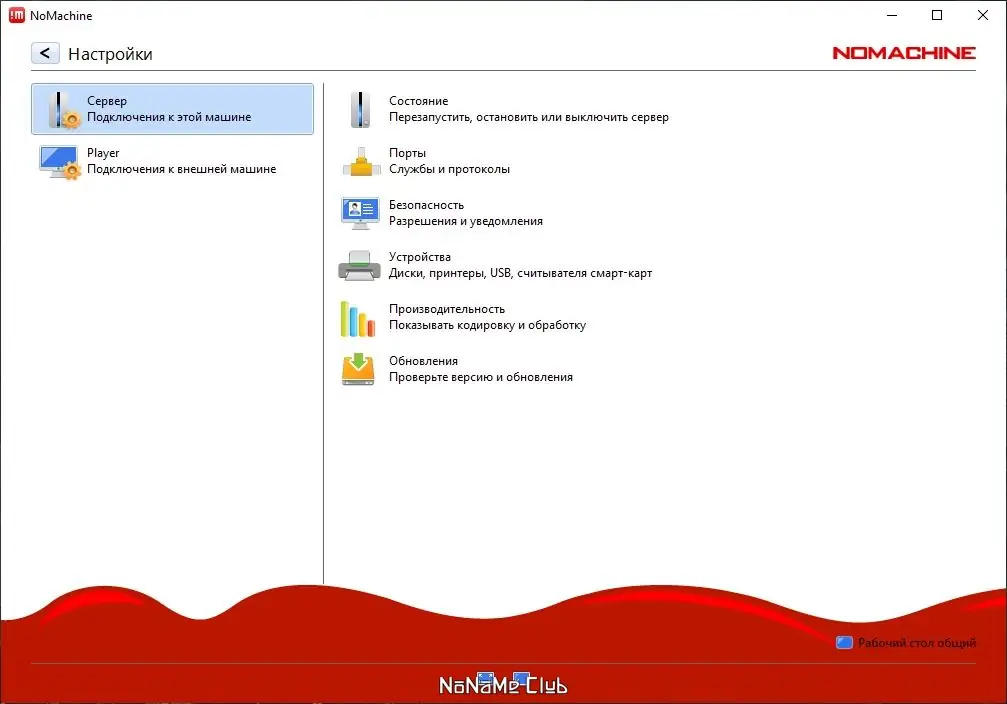
Task: Click the Настройки page heading
Action: click(110, 54)
